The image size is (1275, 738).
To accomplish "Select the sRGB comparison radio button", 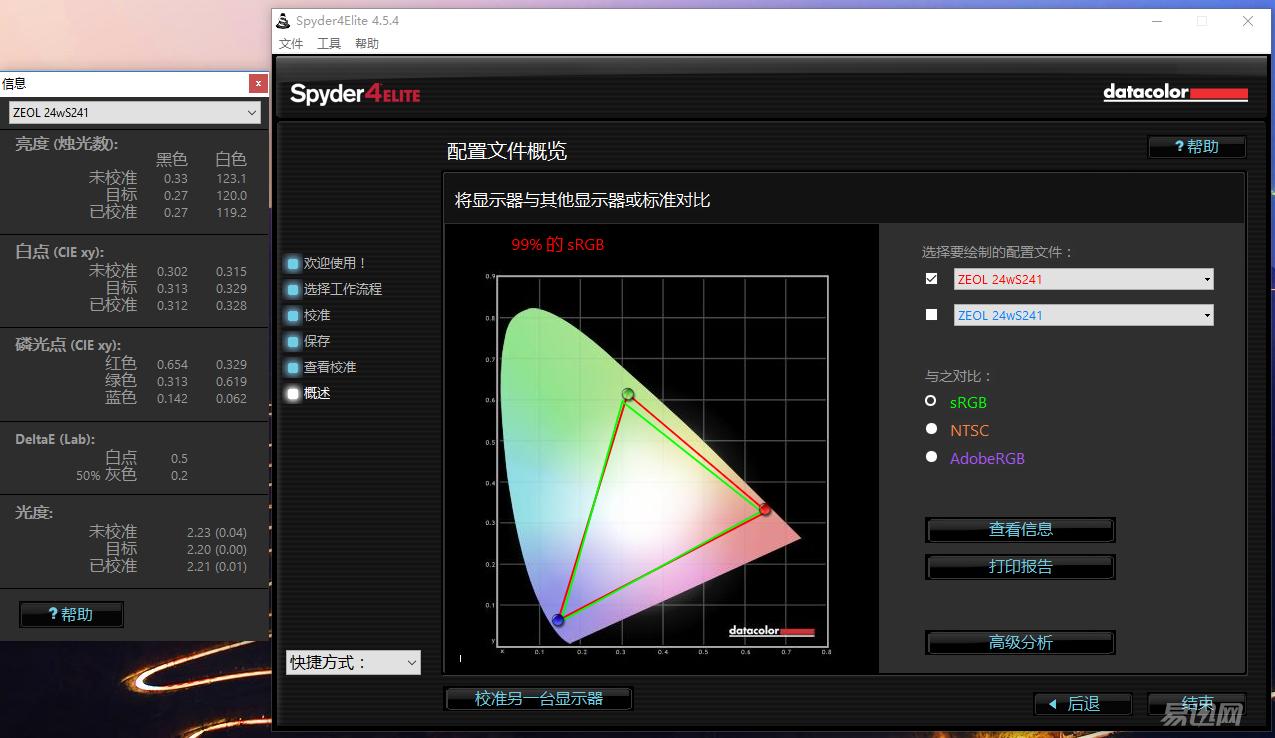I will pos(931,401).
